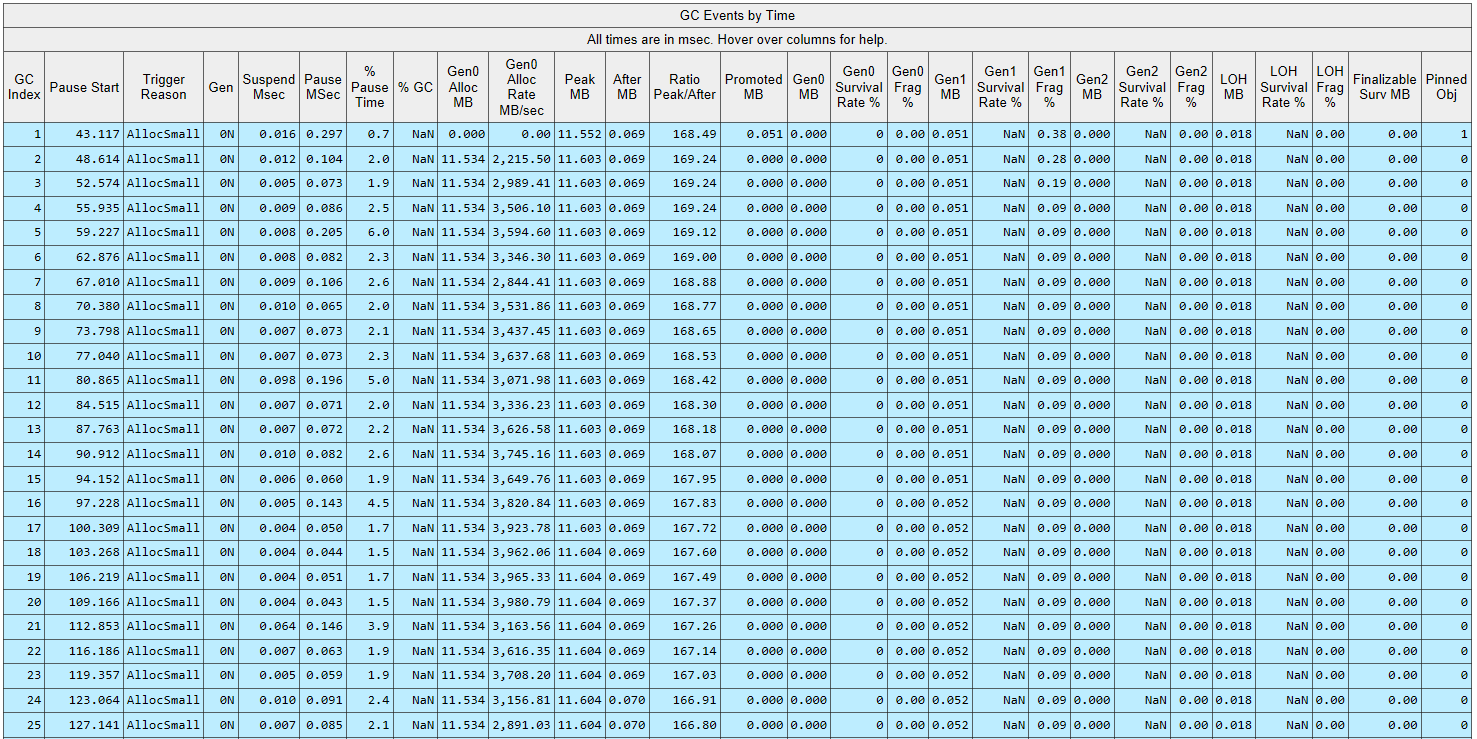Select the Ratio Peak/After column header

pyautogui.click(x=685, y=87)
